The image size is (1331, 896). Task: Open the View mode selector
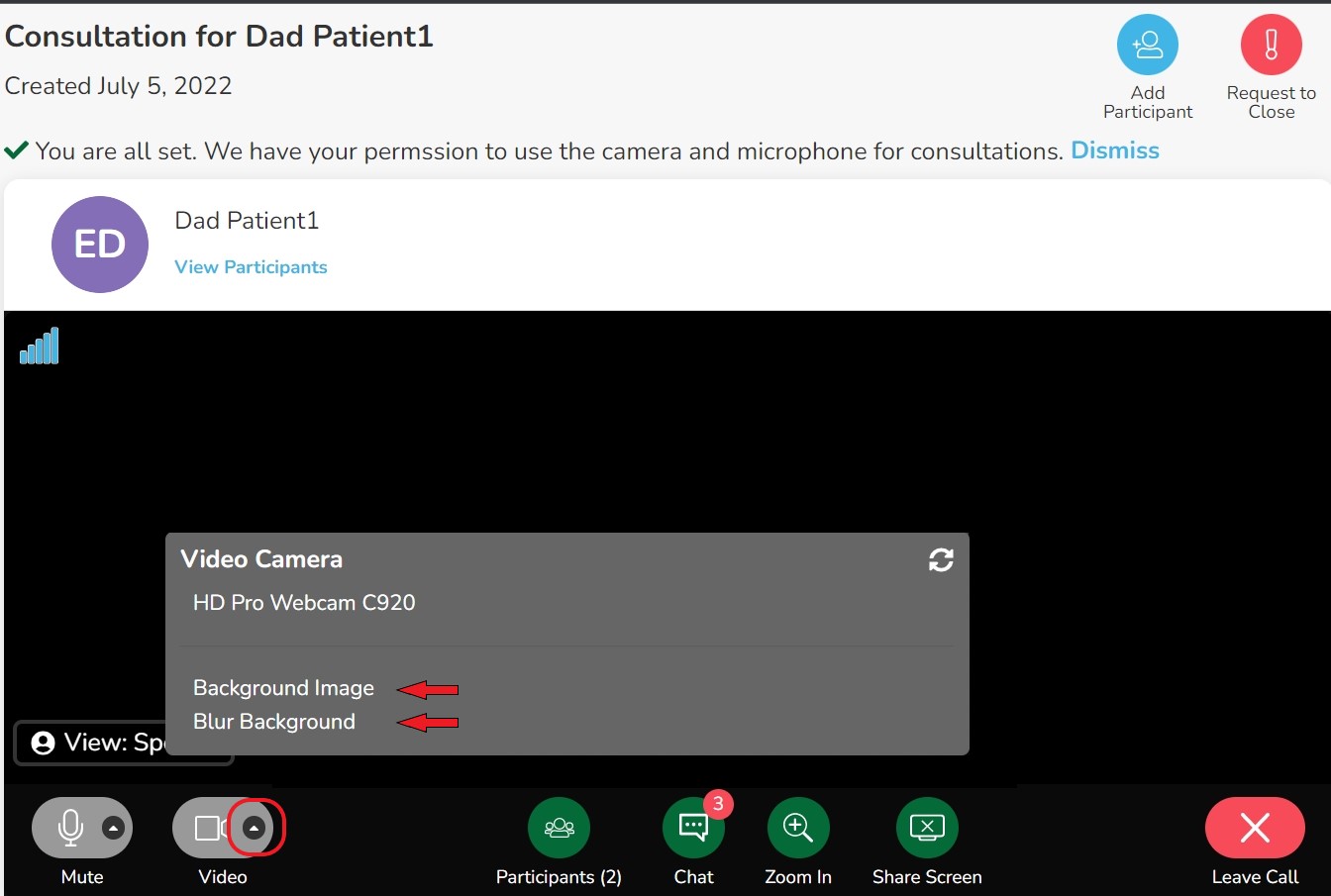(99, 743)
